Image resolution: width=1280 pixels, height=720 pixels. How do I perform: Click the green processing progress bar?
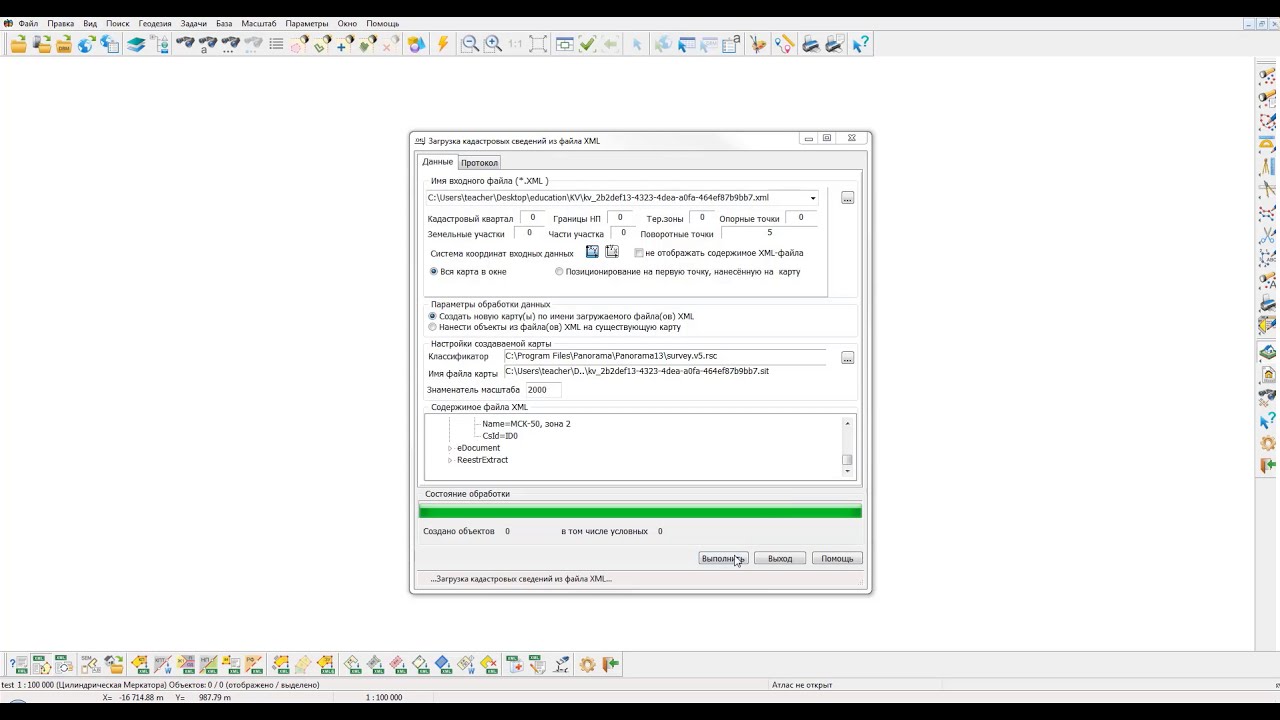tap(640, 512)
